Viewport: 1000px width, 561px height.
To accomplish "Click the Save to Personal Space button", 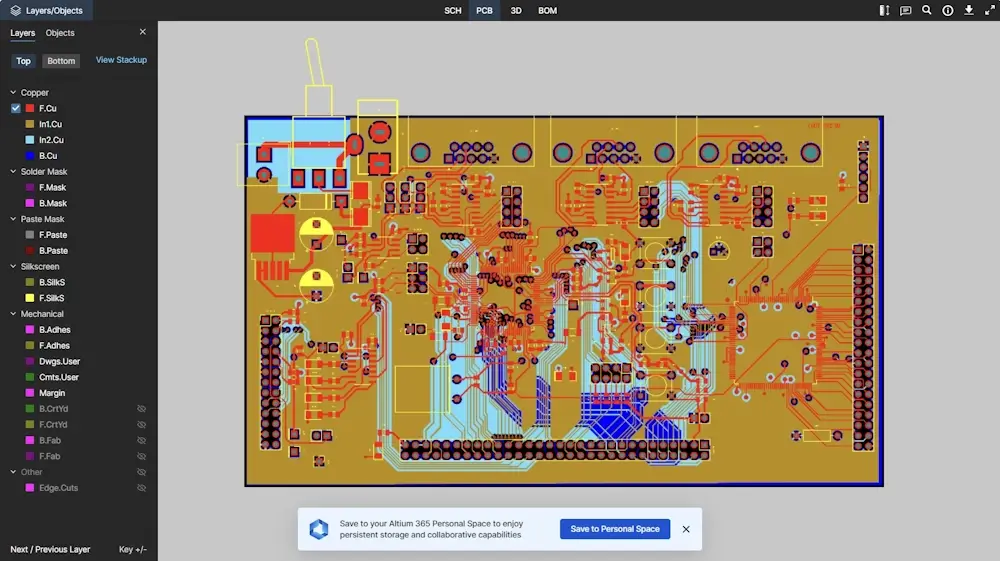I will coord(615,529).
